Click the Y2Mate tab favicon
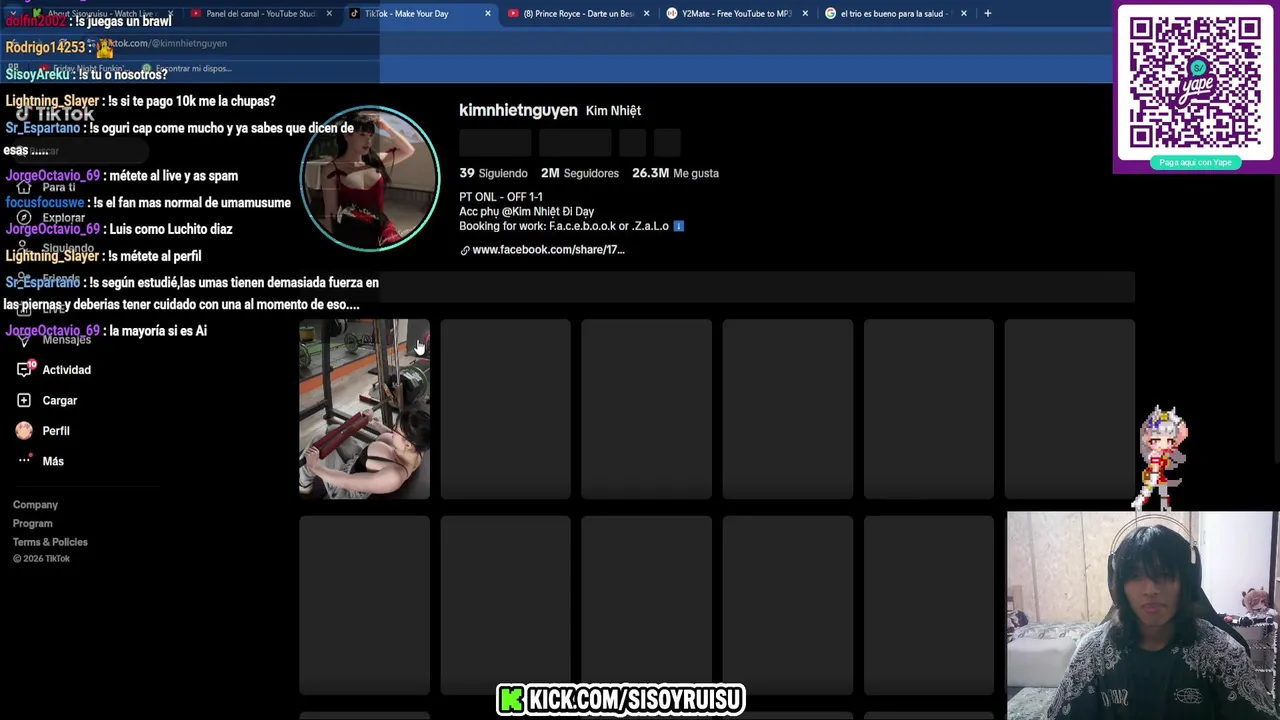The image size is (1280, 720). pos(672,13)
